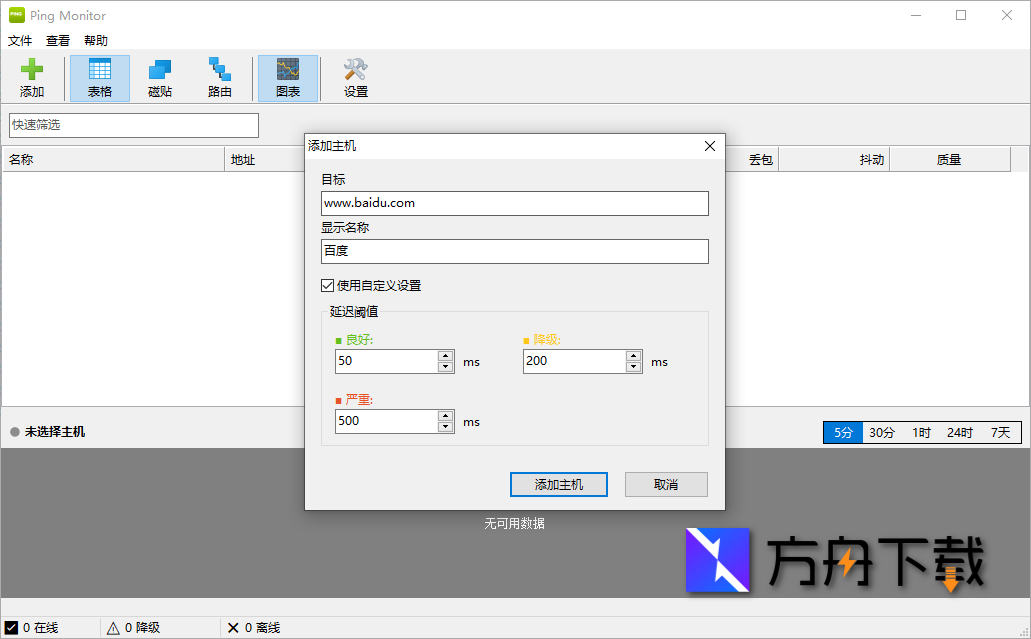
Task: Click the 快速筛选 quick filter box
Action: coord(133,125)
